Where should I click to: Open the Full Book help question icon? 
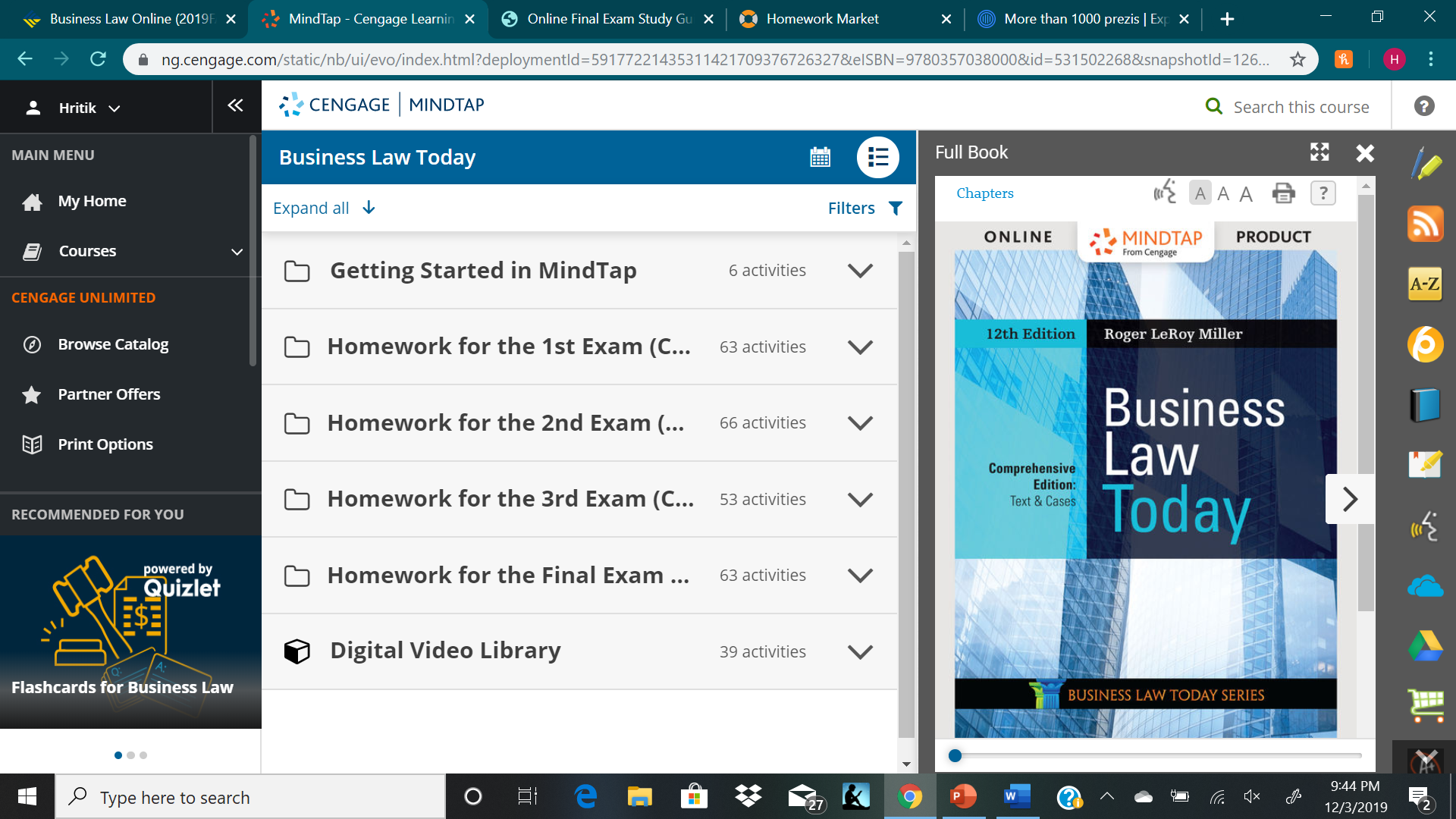point(1323,193)
